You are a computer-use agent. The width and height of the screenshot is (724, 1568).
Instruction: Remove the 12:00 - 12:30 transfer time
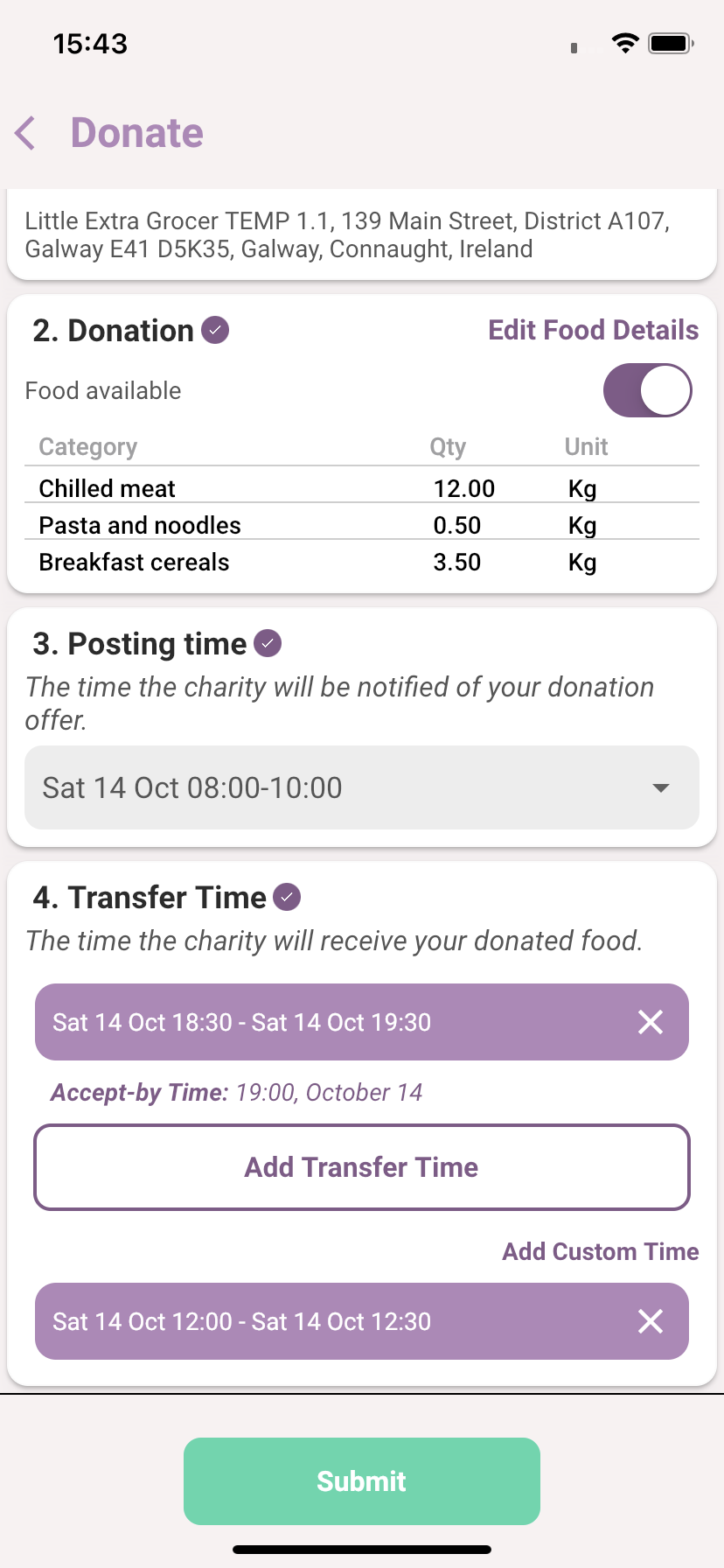pos(650,1321)
